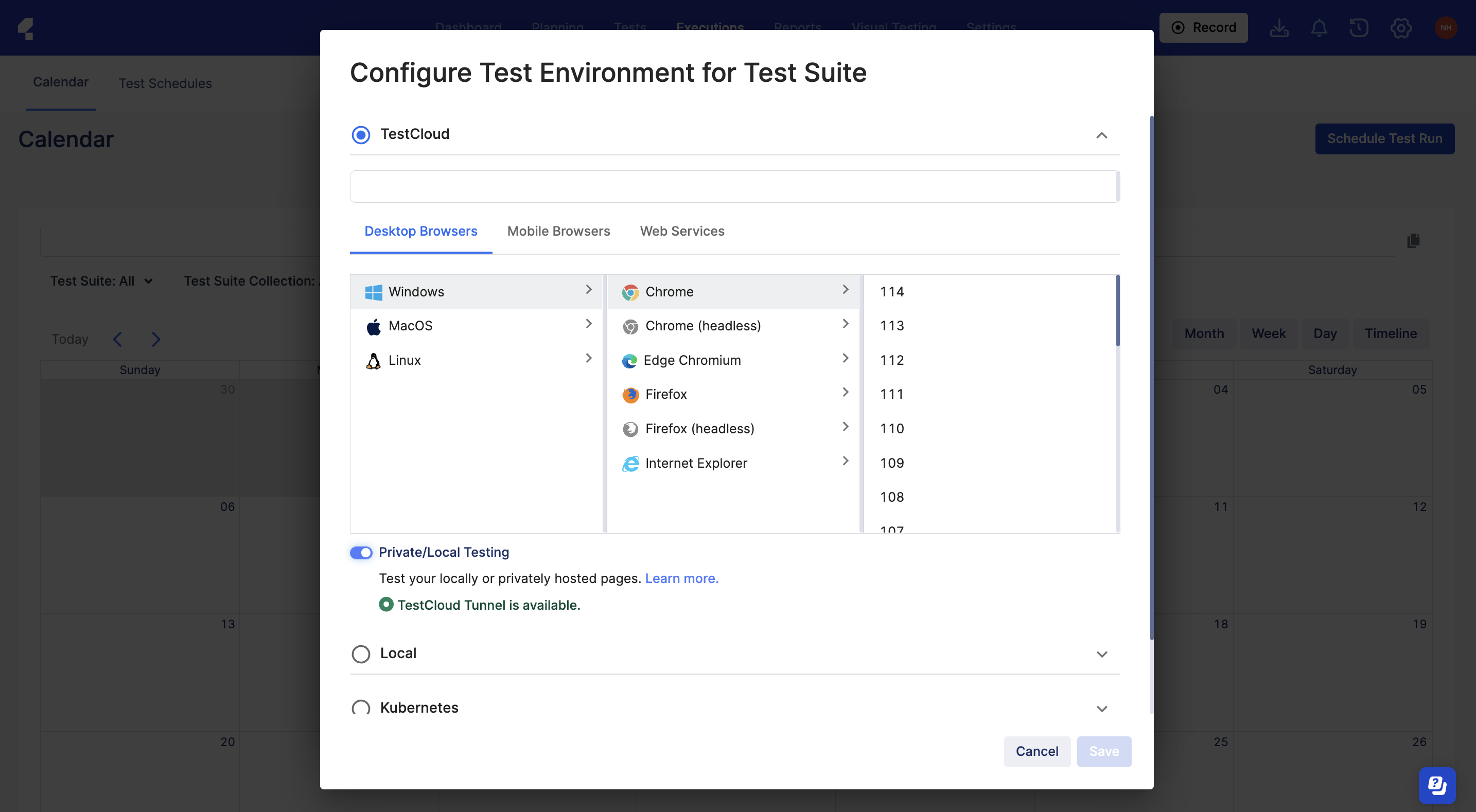Click the Firefox browser icon
Viewport: 1476px width, 812px height.
(629, 394)
